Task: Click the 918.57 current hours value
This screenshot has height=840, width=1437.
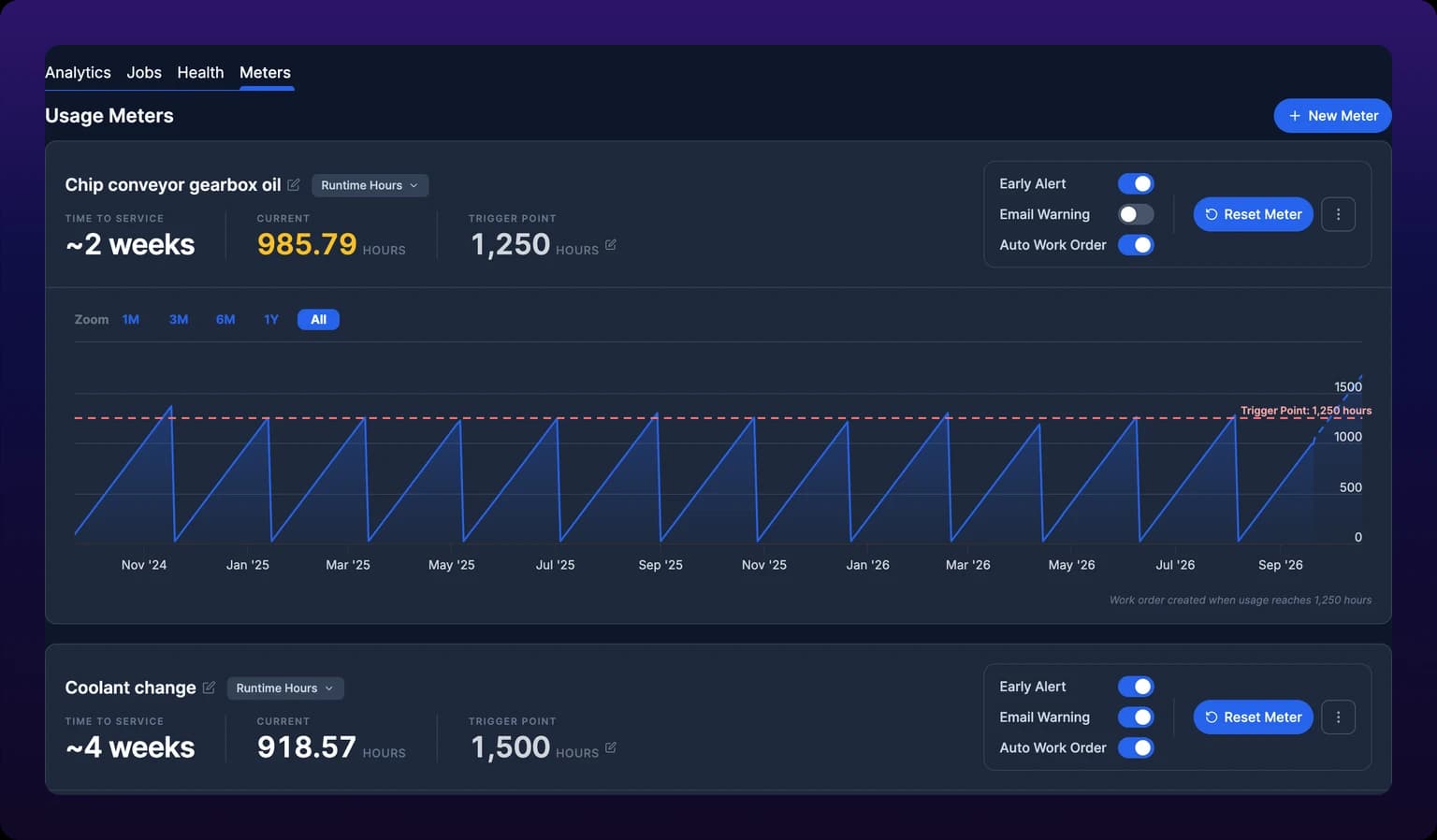Action: (307, 747)
